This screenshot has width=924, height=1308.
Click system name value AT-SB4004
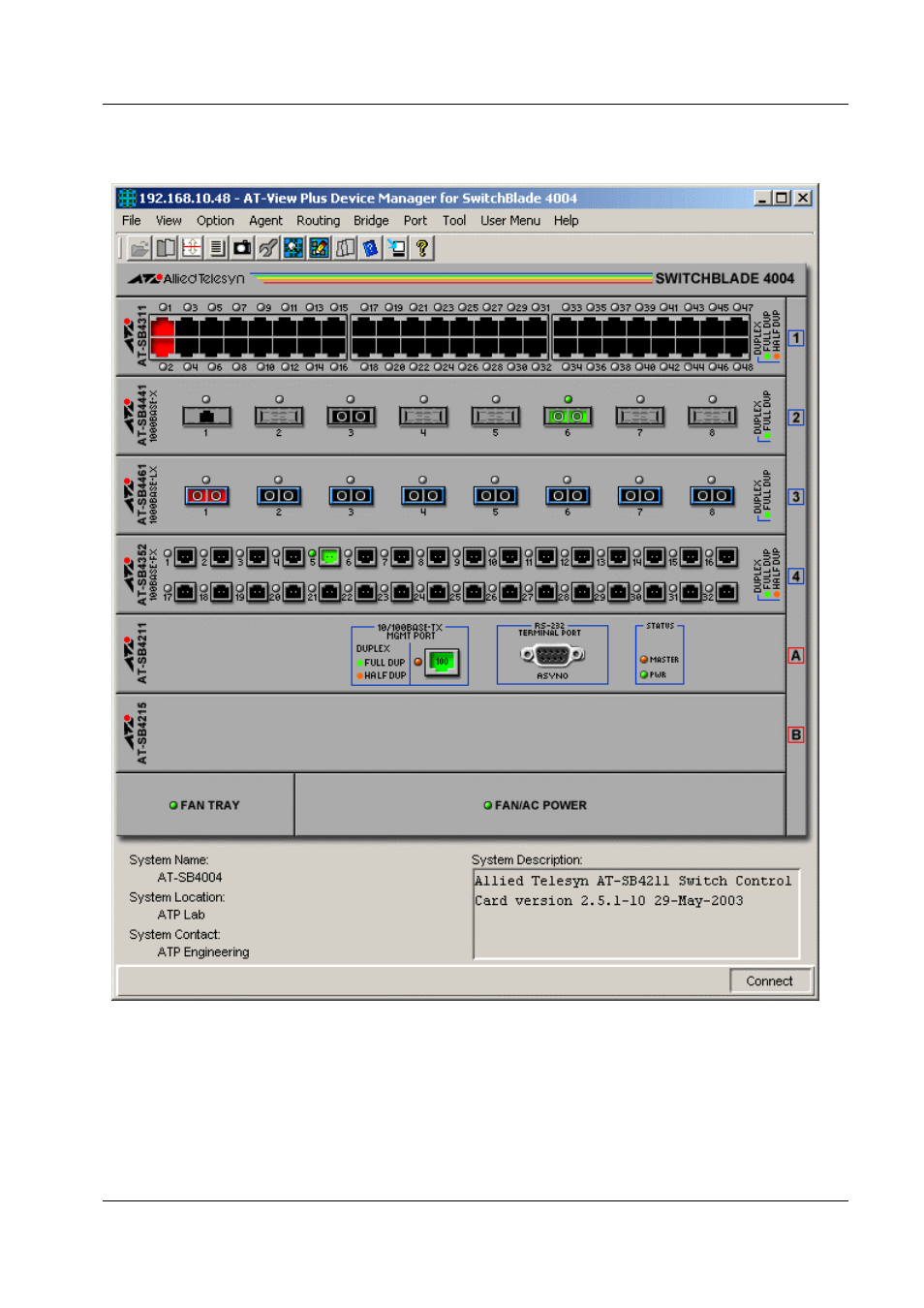click(190, 878)
